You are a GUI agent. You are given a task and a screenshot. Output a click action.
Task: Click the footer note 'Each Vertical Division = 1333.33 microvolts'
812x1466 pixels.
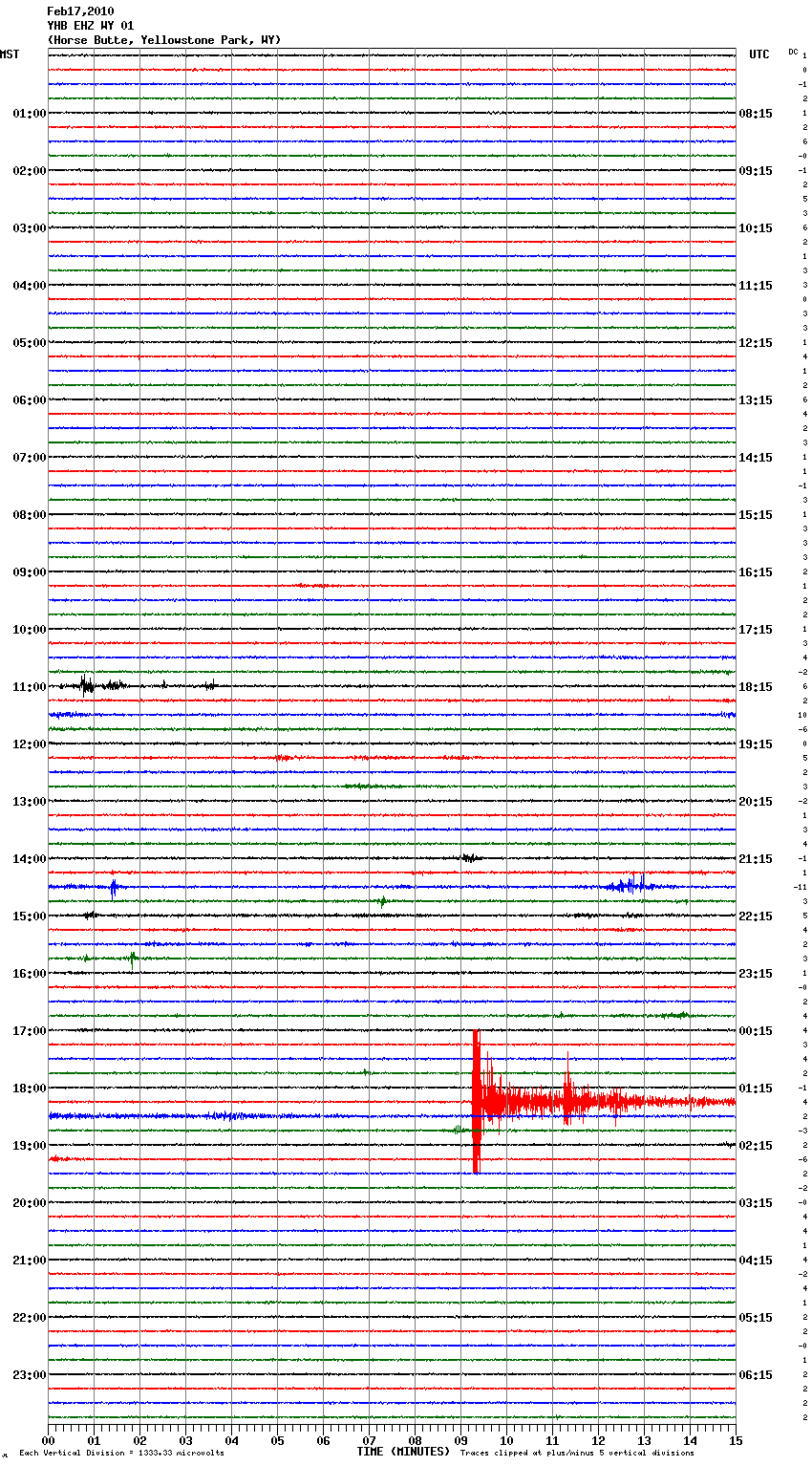pos(121,1454)
